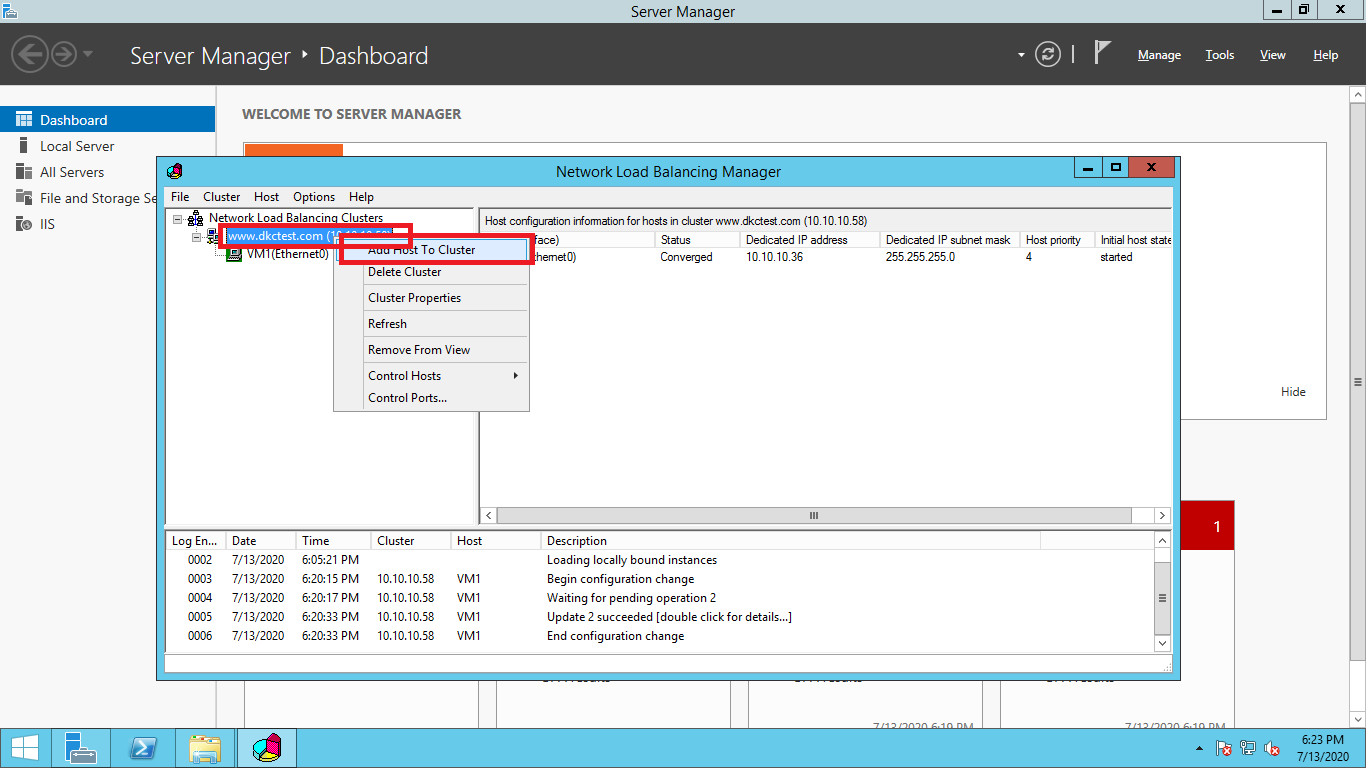The width and height of the screenshot is (1366, 768).
Task: Click the log's down scroll arrow
Action: tap(1162, 643)
